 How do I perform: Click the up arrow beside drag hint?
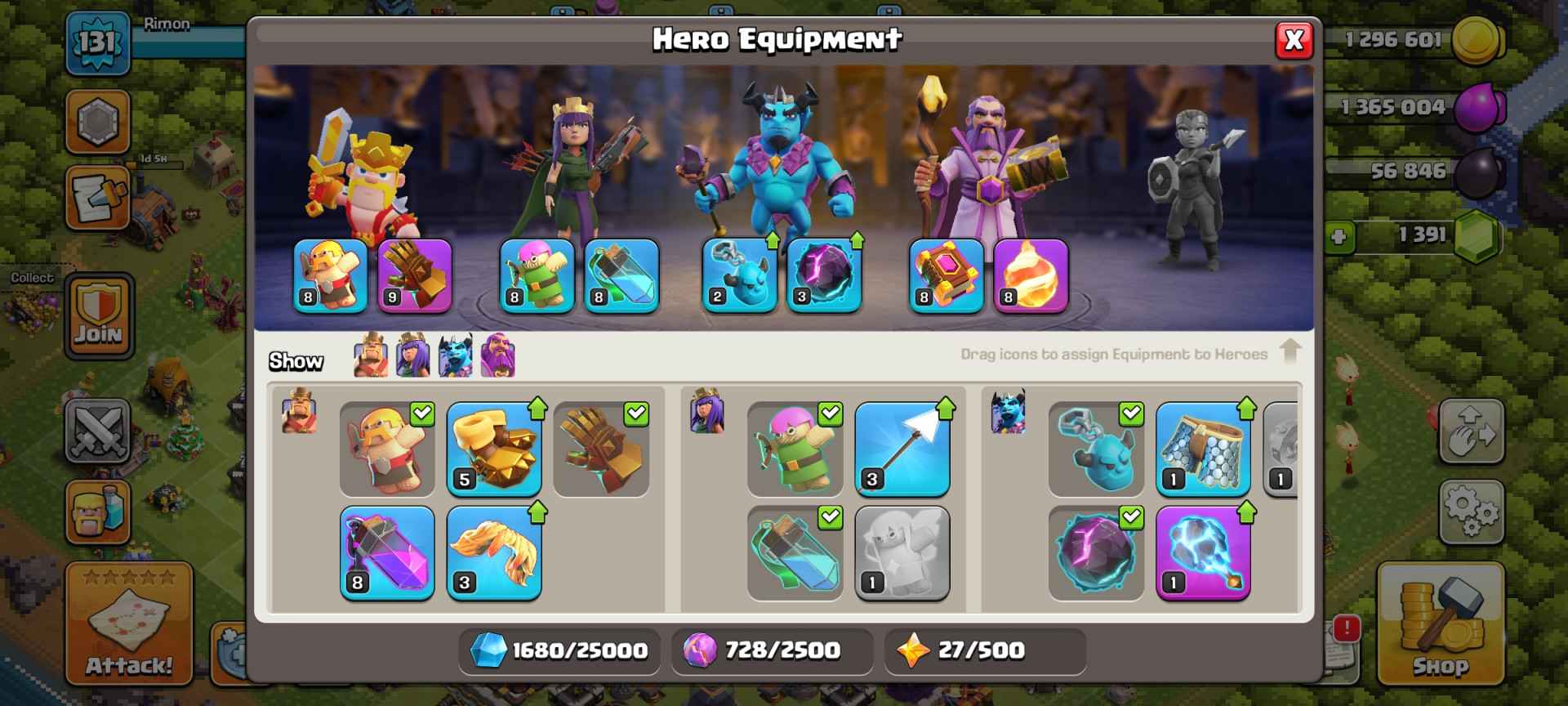point(1290,352)
